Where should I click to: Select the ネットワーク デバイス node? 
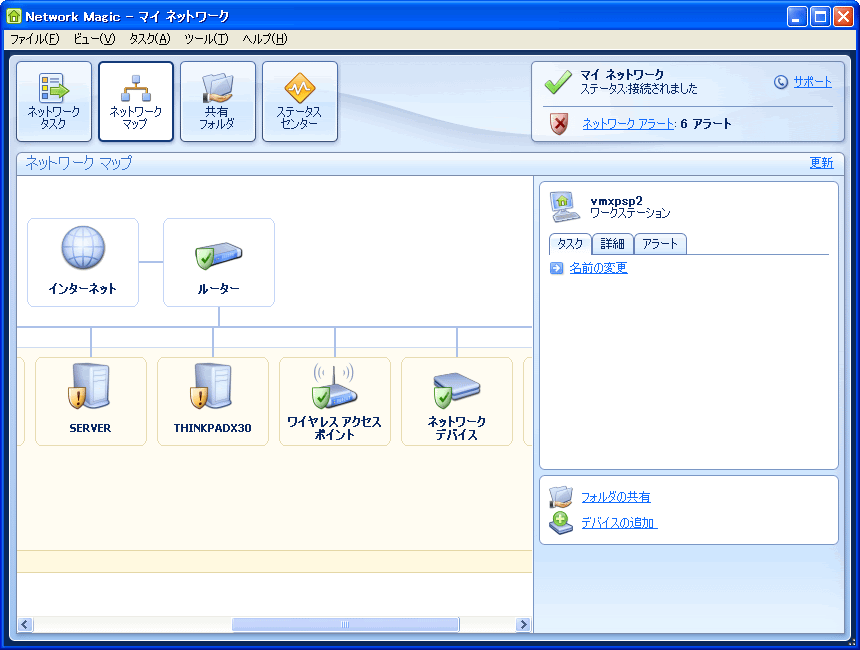click(457, 402)
